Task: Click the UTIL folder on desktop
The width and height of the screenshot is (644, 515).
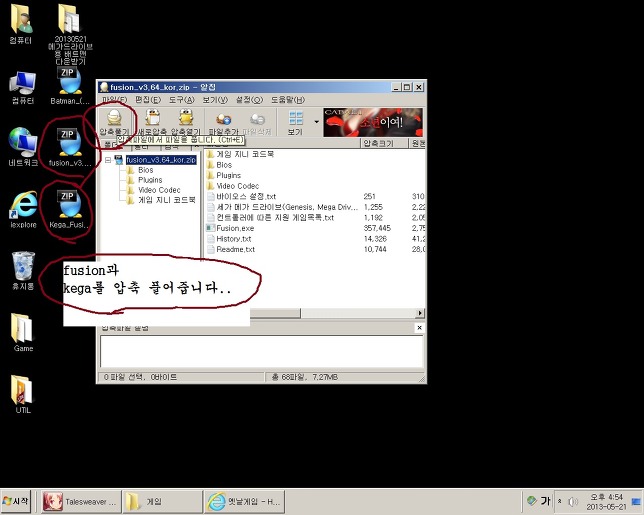Action: 23,395
